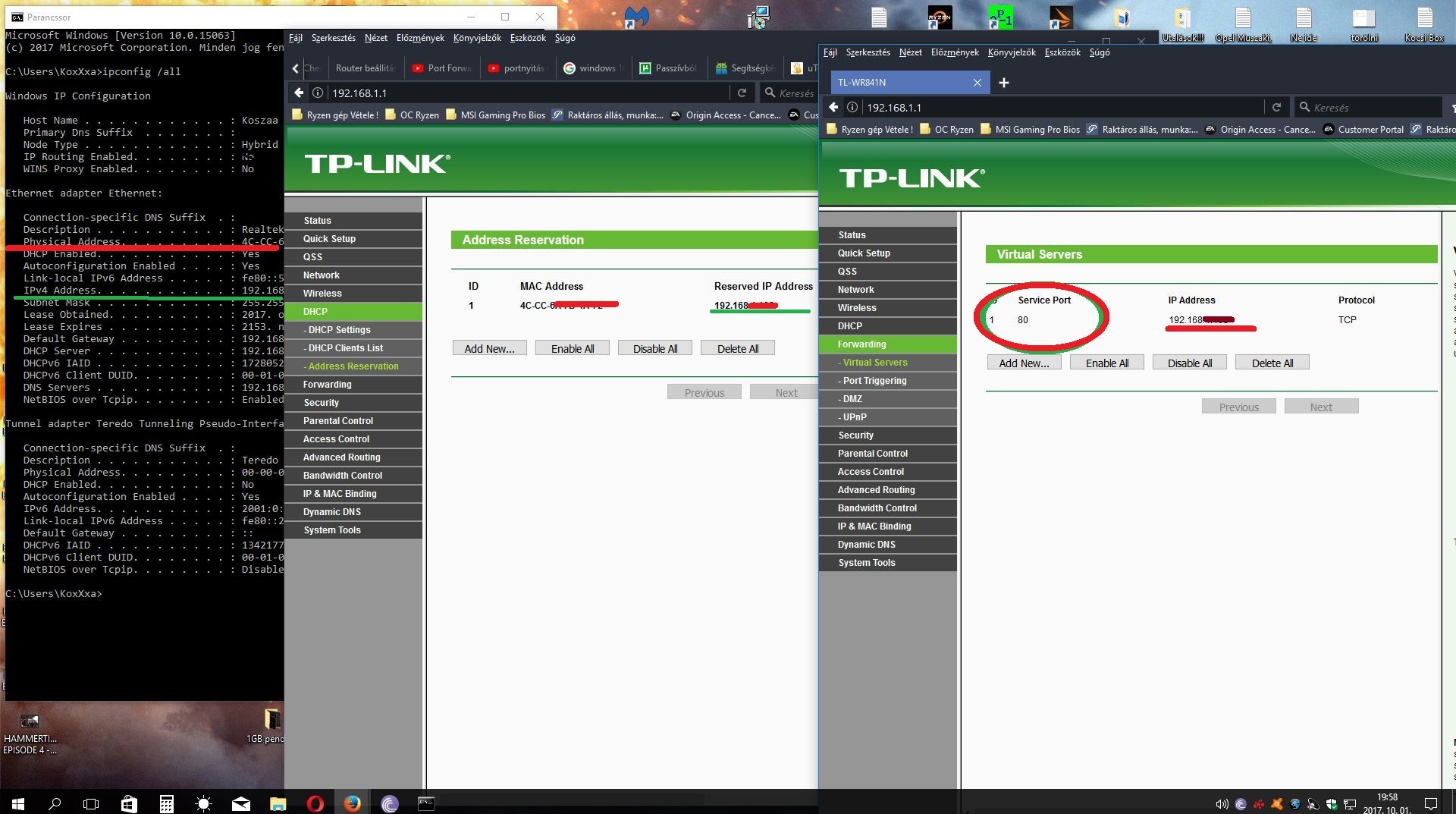Viewport: 1456px width, 814px height.
Task: Open IP & MAC Binding in left router menu
Action: (353, 494)
